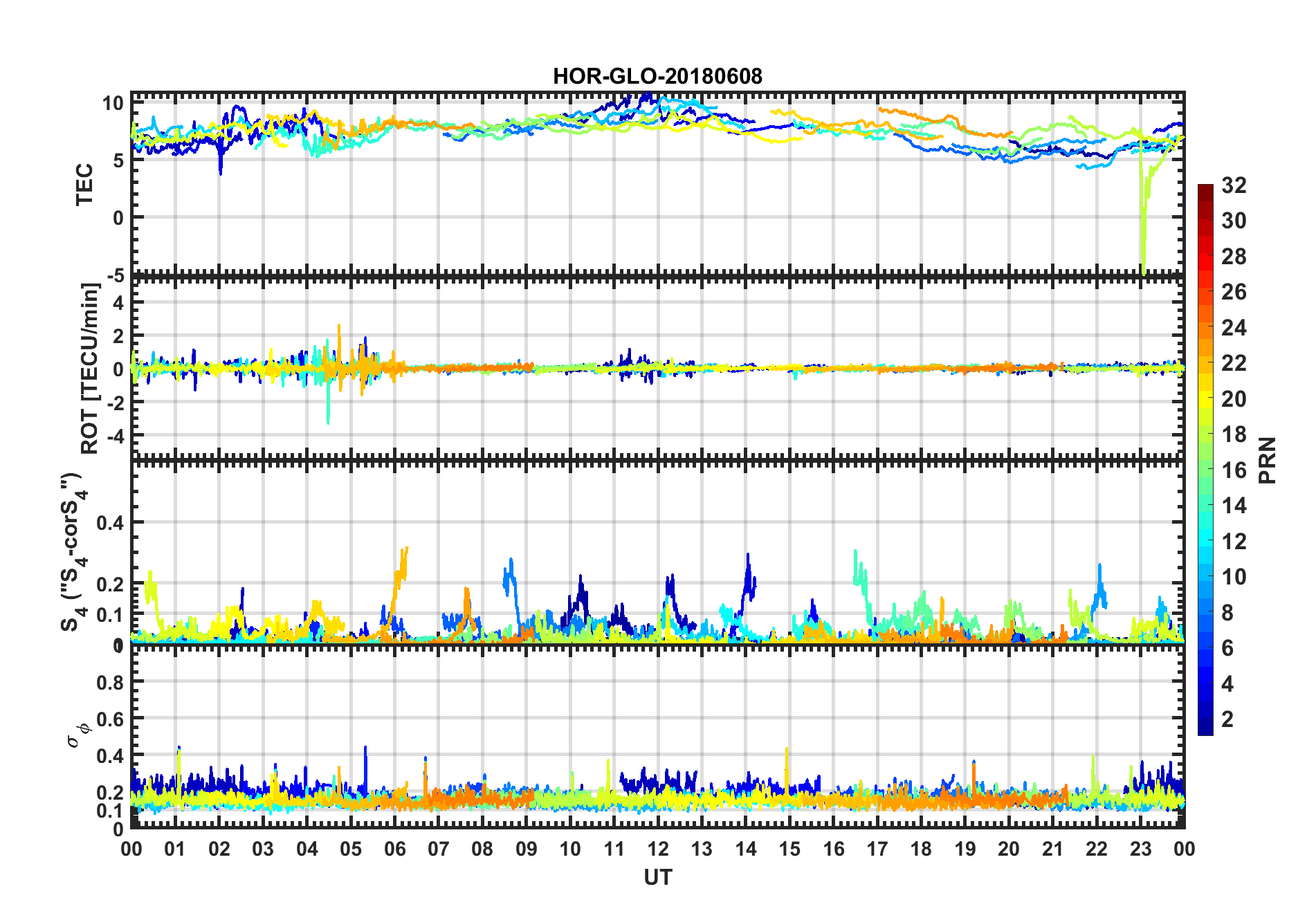Click the 06 tick label on the UT axis
1316x920 pixels.
pyautogui.click(x=394, y=849)
